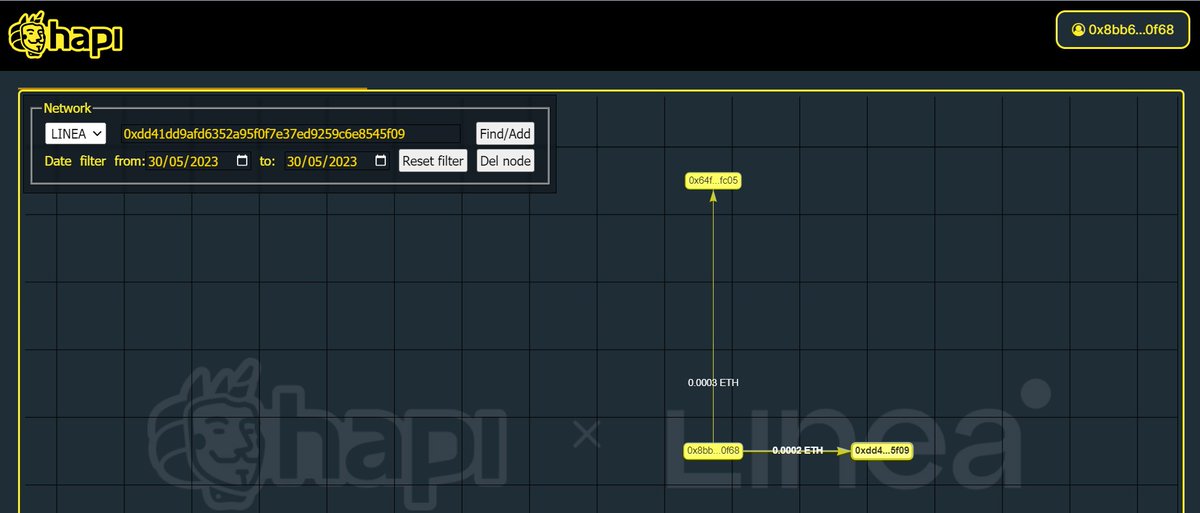Viewport: 1200px width, 513px height.
Task: Open calendar picker for the 'from' date
Action: point(242,161)
